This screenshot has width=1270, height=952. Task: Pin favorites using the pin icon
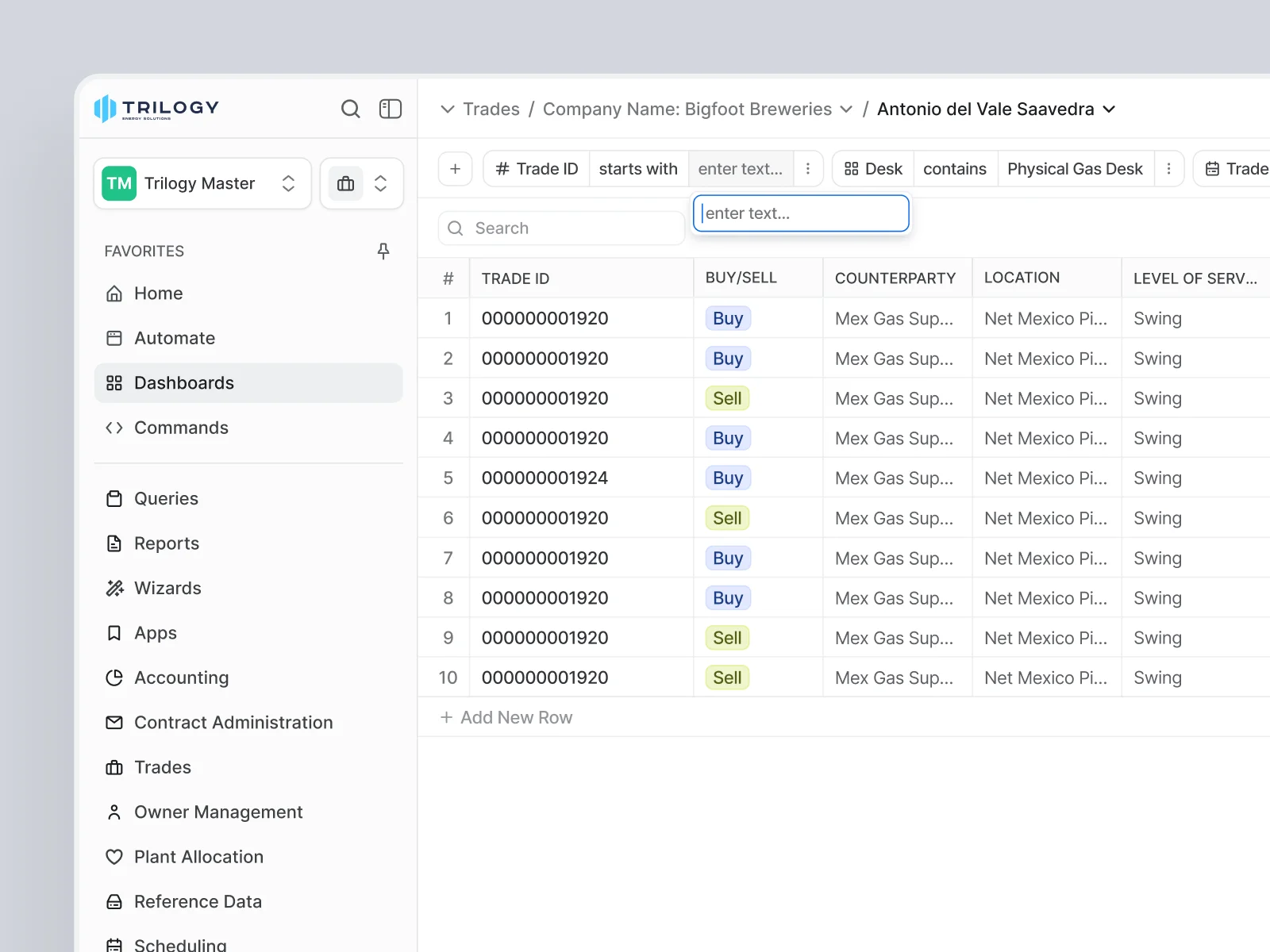pyautogui.click(x=383, y=251)
